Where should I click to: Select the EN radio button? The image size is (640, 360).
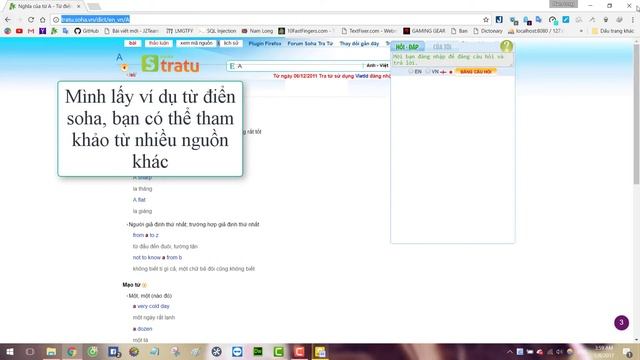[411, 71]
